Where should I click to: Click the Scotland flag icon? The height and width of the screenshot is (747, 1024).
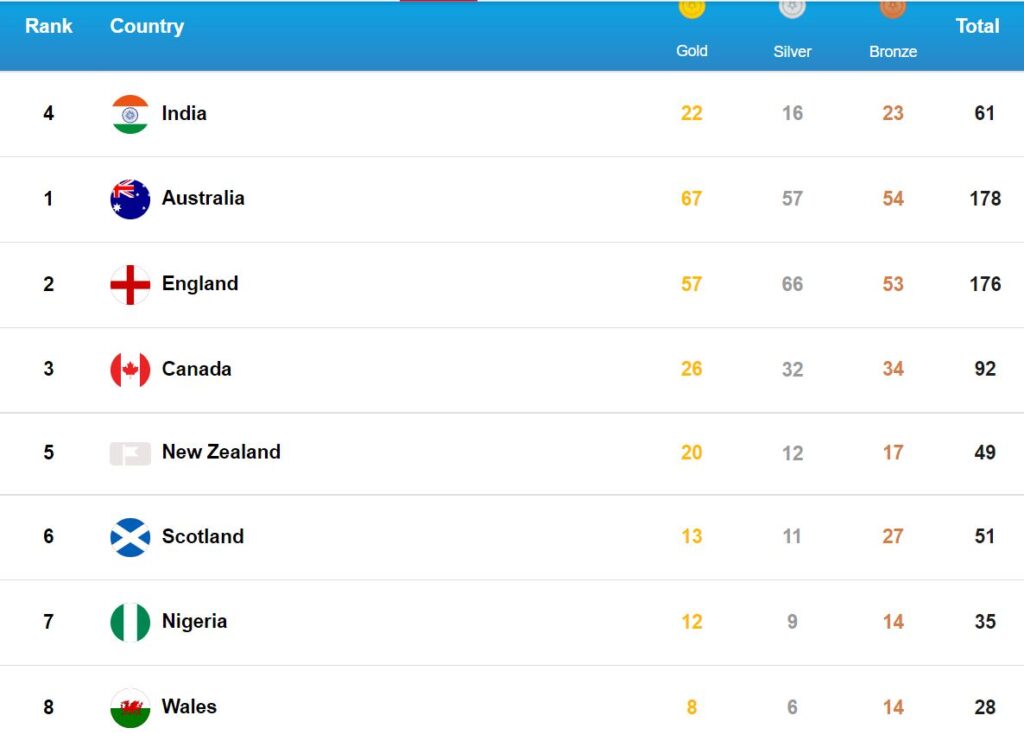pos(130,537)
